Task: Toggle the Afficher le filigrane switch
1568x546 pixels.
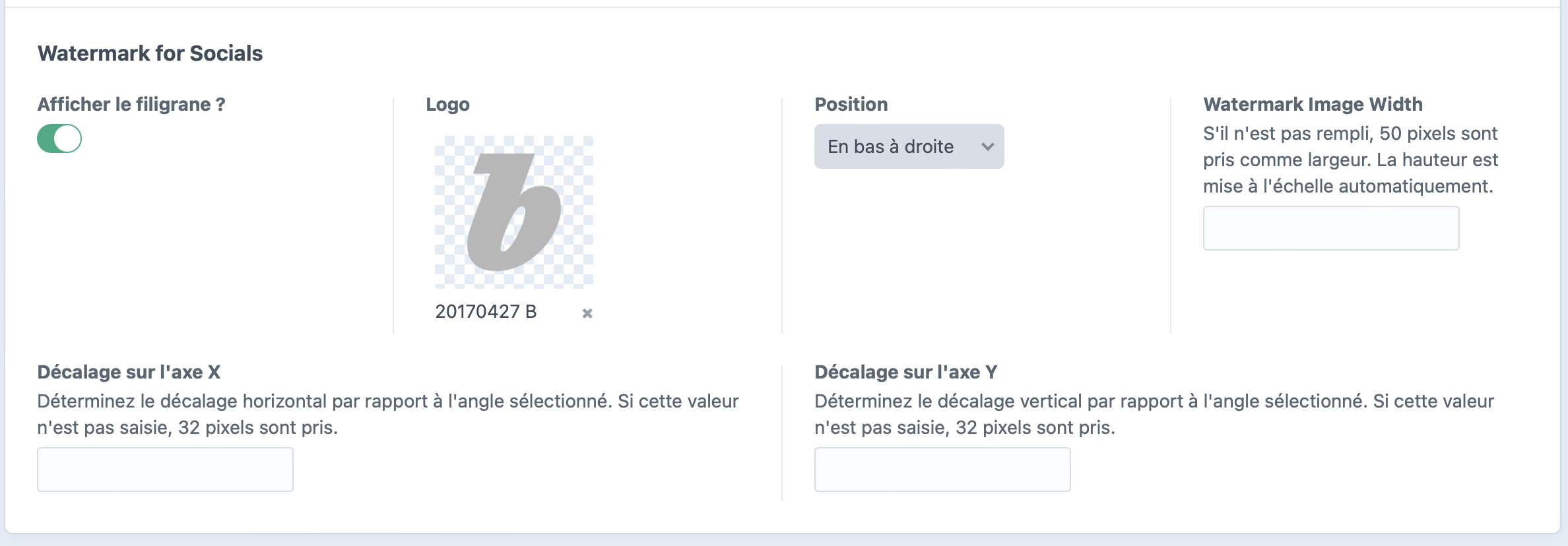Action: click(59, 138)
